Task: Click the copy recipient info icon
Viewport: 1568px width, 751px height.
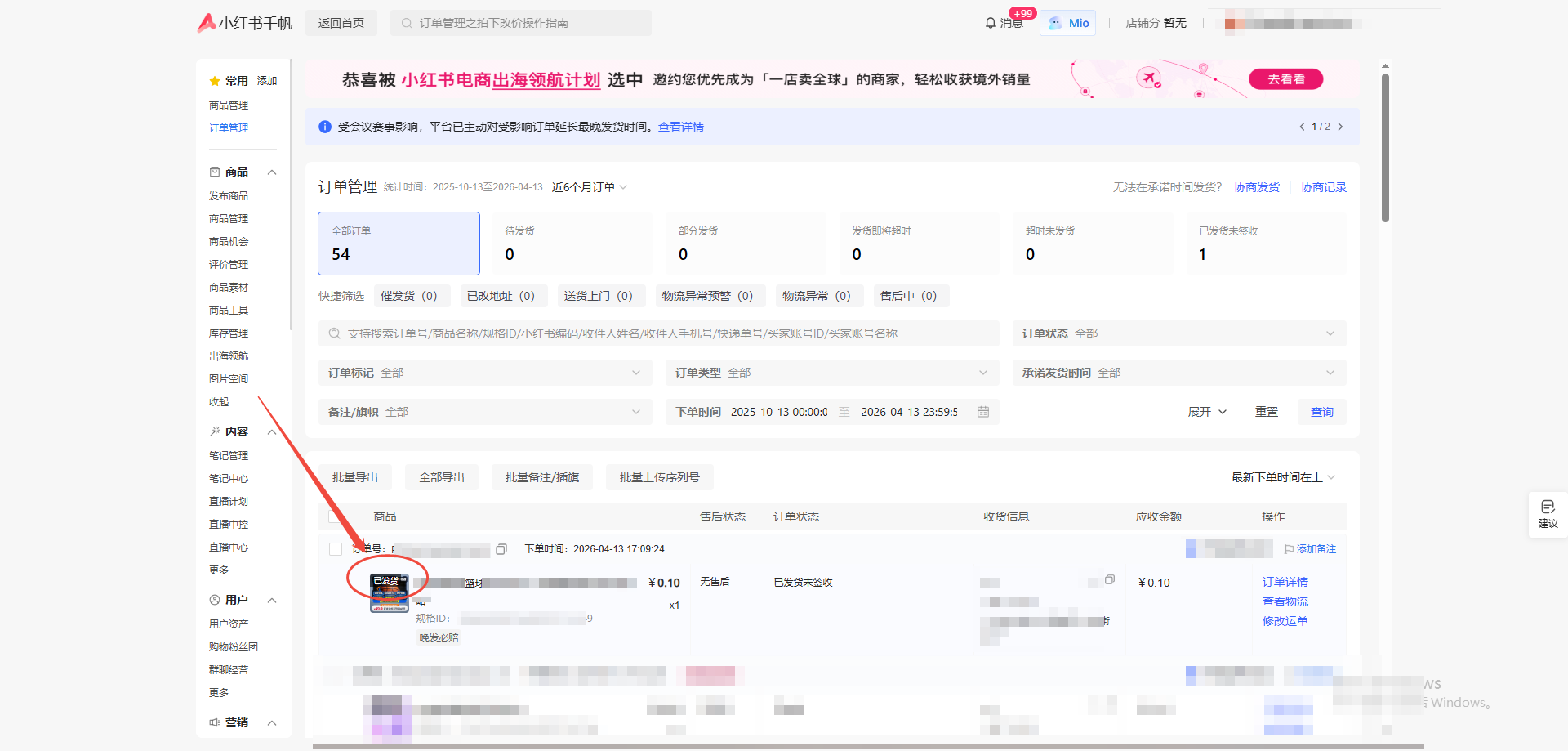Action: pos(1109,580)
